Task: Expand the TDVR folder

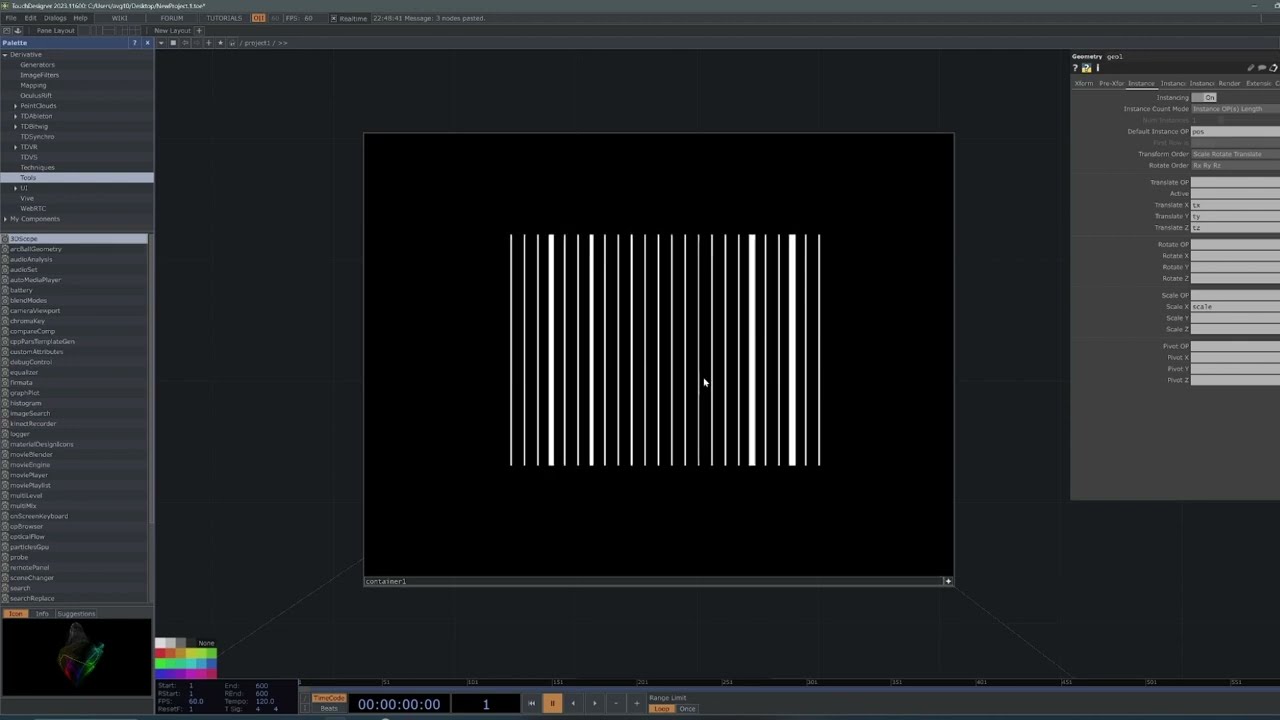Action: [15, 147]
